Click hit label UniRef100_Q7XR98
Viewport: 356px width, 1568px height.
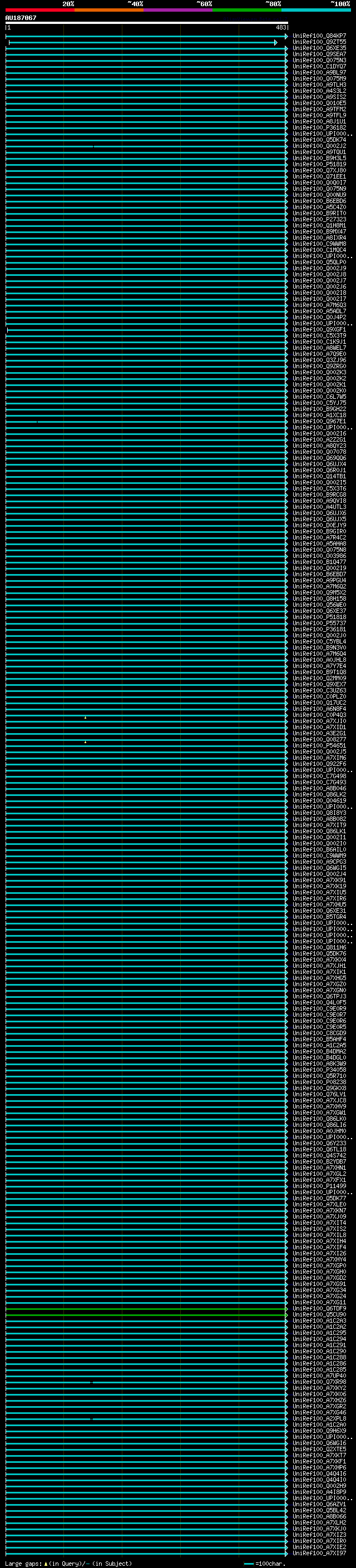point(319,1382)
